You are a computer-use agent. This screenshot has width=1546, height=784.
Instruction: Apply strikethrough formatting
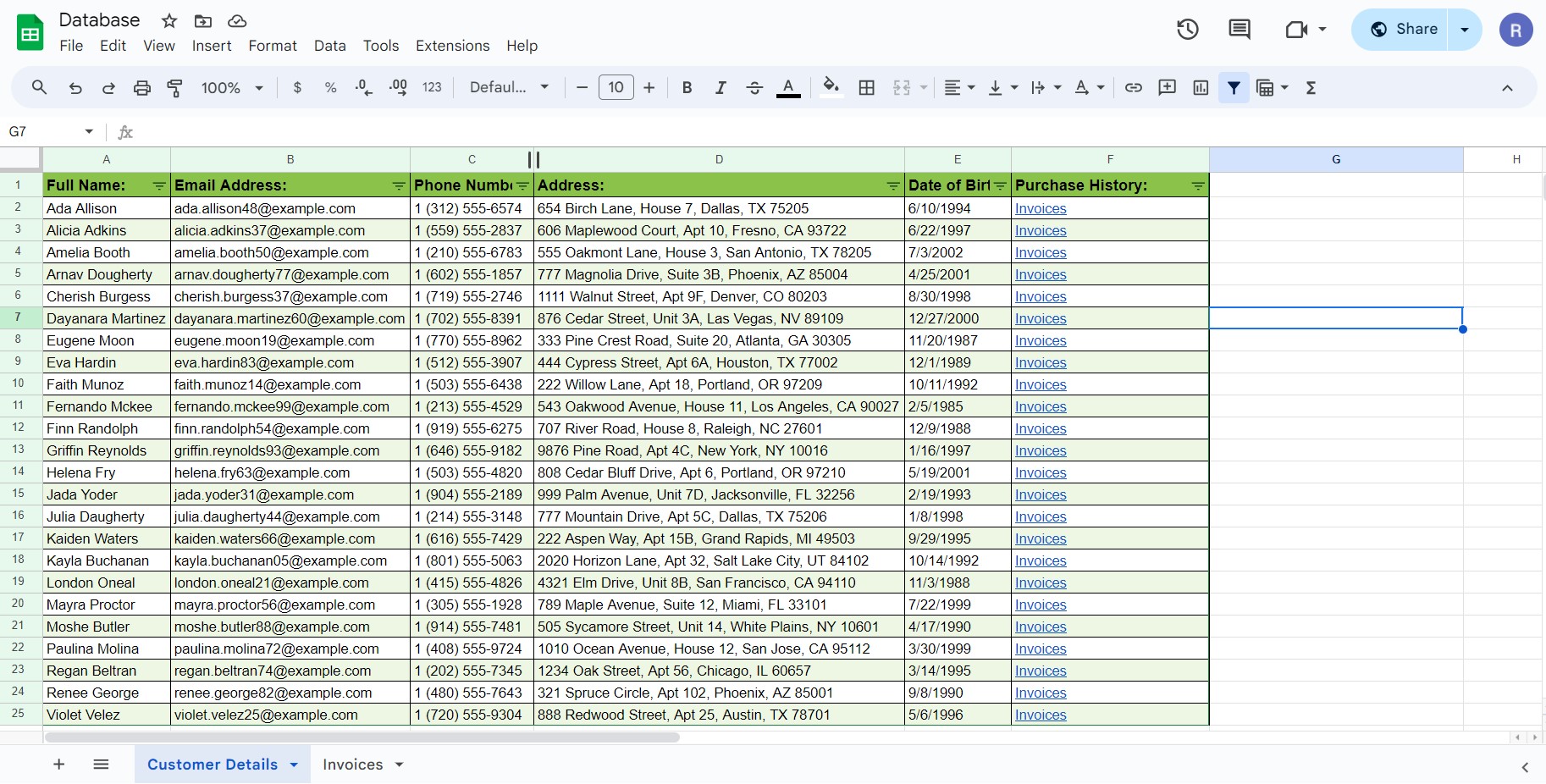point(754,87)
